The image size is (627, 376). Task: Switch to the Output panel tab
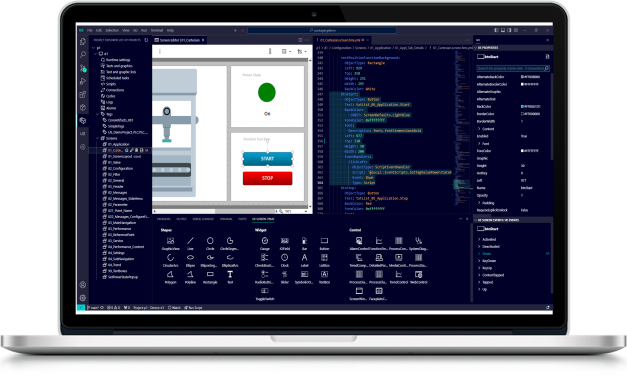click(x=182, y=219)
